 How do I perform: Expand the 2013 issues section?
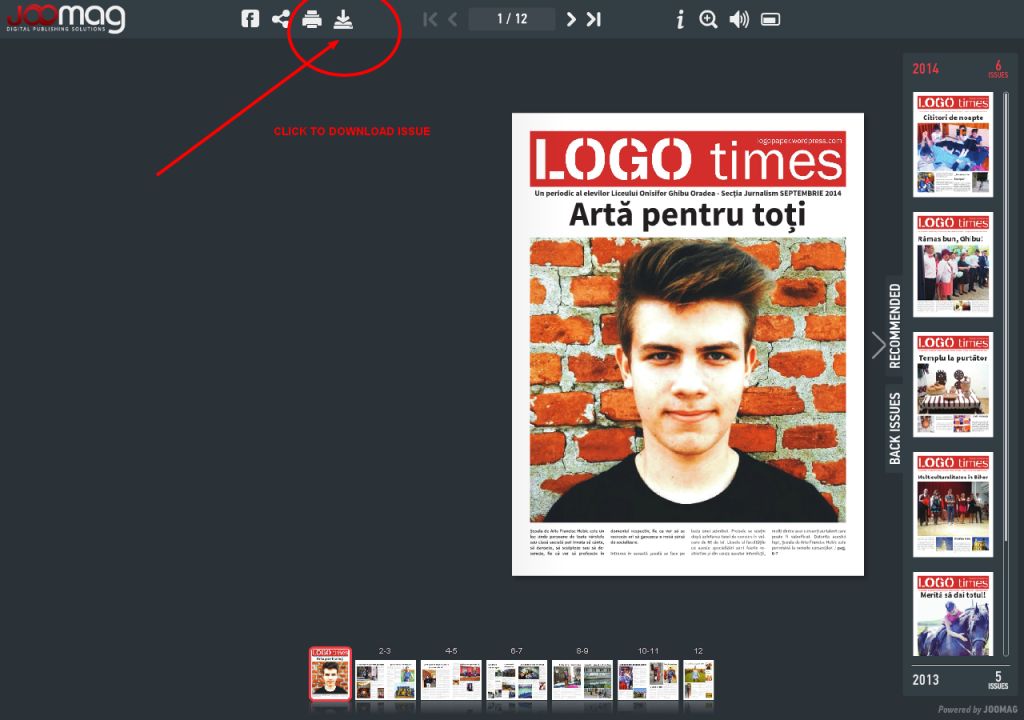point(958,680)
